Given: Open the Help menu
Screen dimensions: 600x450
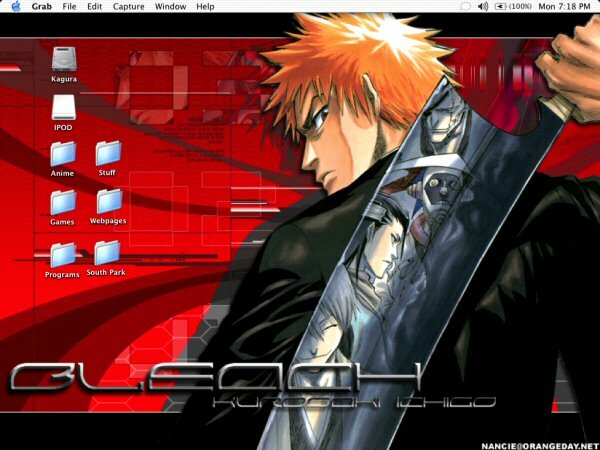Looking at the screenshot, I should 205,7.
